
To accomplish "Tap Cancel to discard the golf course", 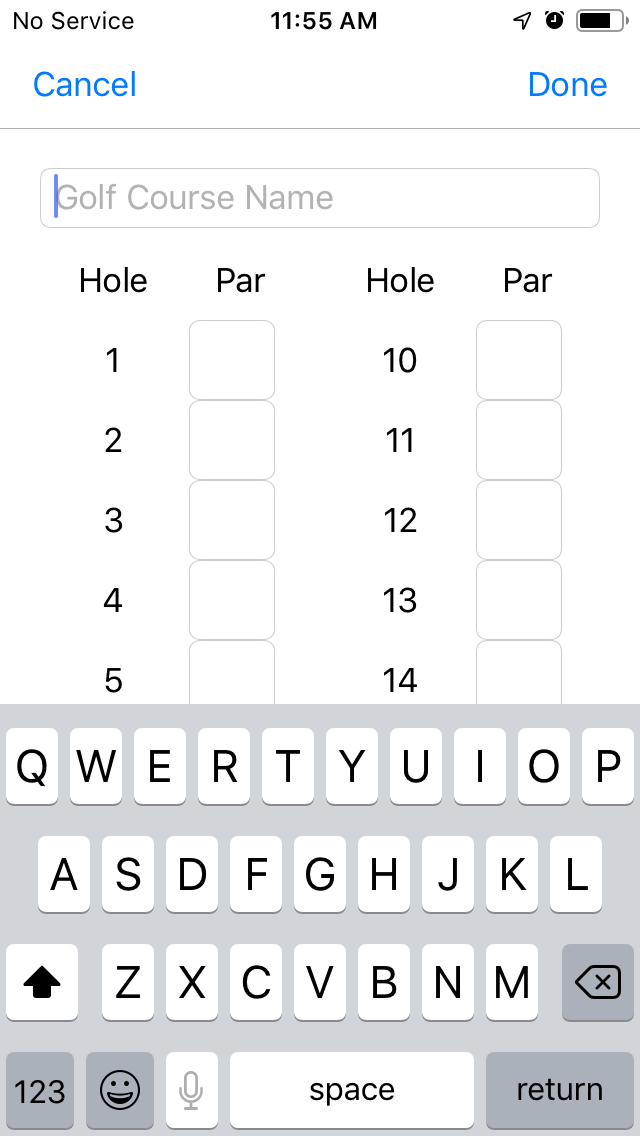I will click(84, 84).
